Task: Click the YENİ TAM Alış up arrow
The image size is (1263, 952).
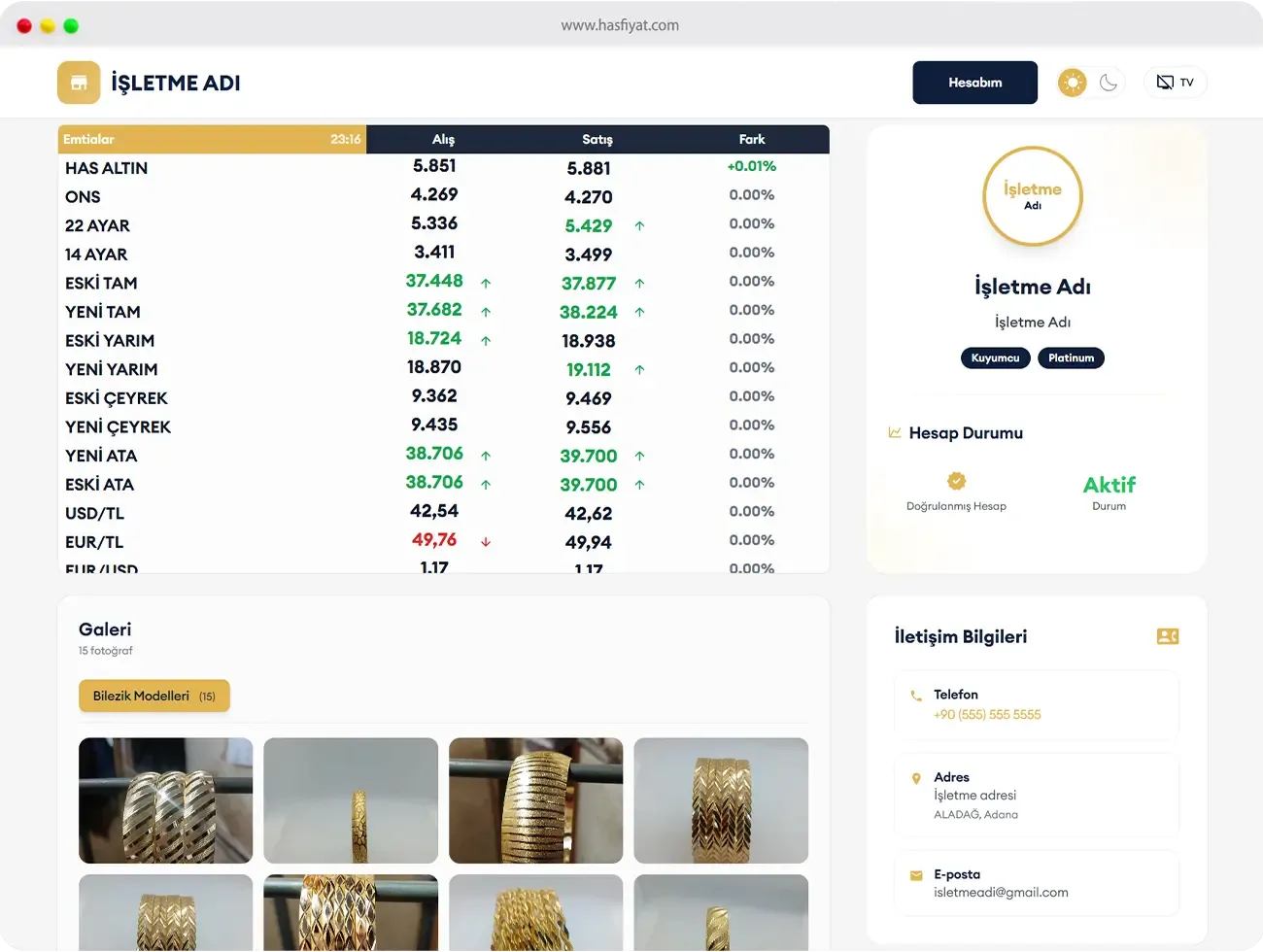Action: (x=486, y=313)
